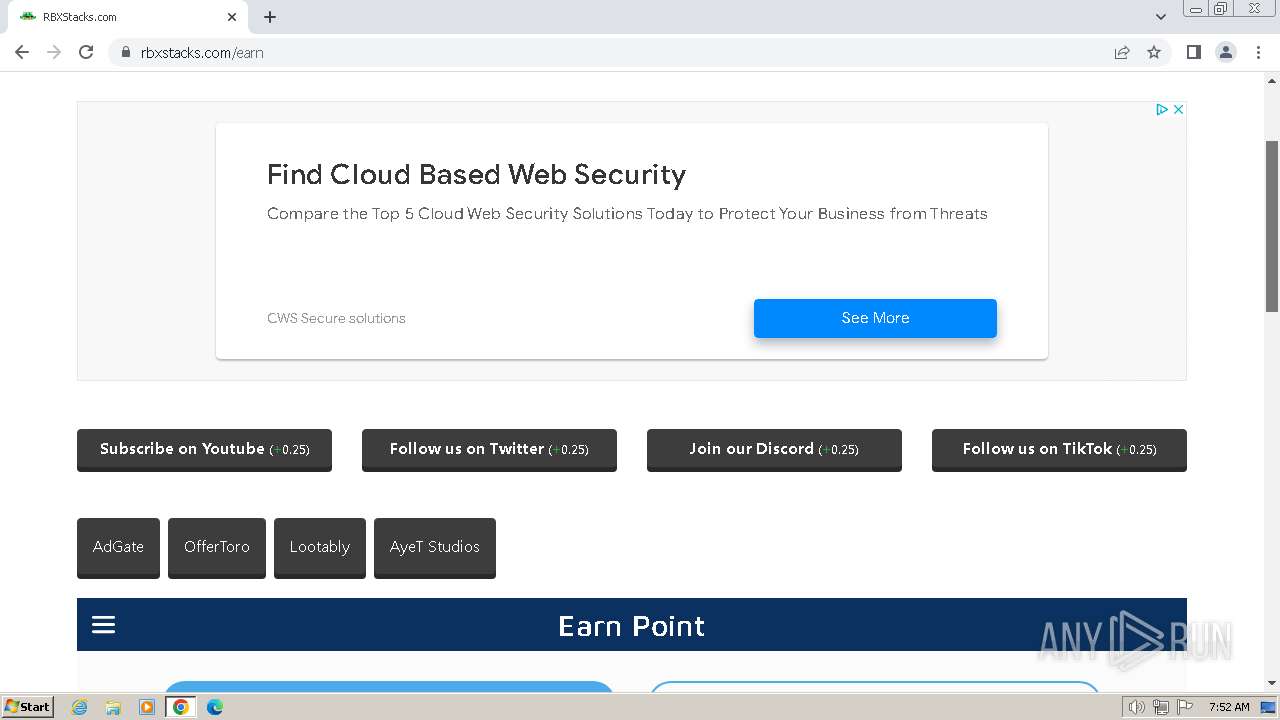
Task: Open File Explorer folder icon in taskbar
Action: coord(113,707)
